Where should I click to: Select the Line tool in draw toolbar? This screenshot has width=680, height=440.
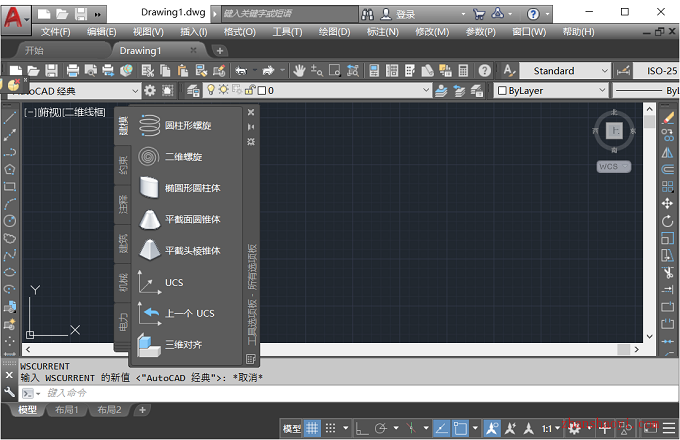click(10, 117)
